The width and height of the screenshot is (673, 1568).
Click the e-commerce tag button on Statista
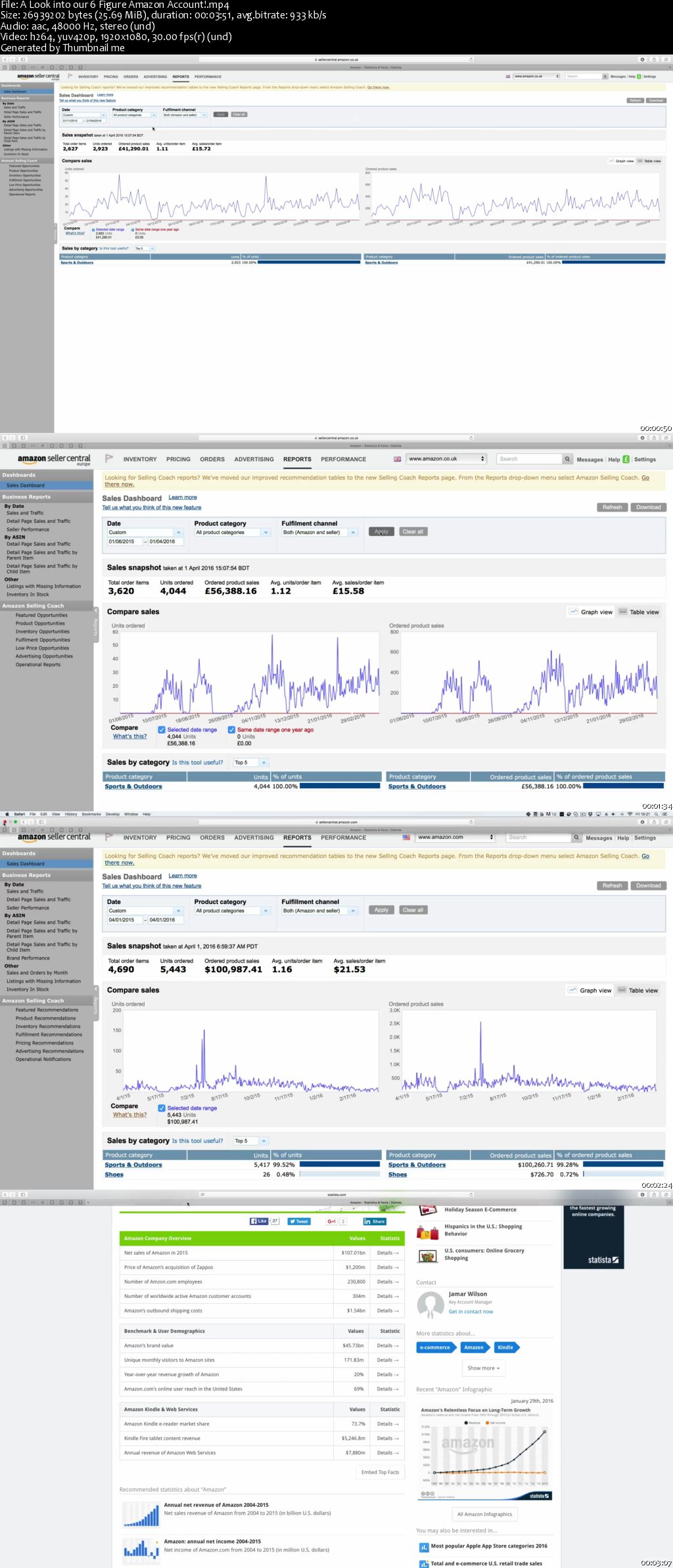click(x=435, y=1347)
